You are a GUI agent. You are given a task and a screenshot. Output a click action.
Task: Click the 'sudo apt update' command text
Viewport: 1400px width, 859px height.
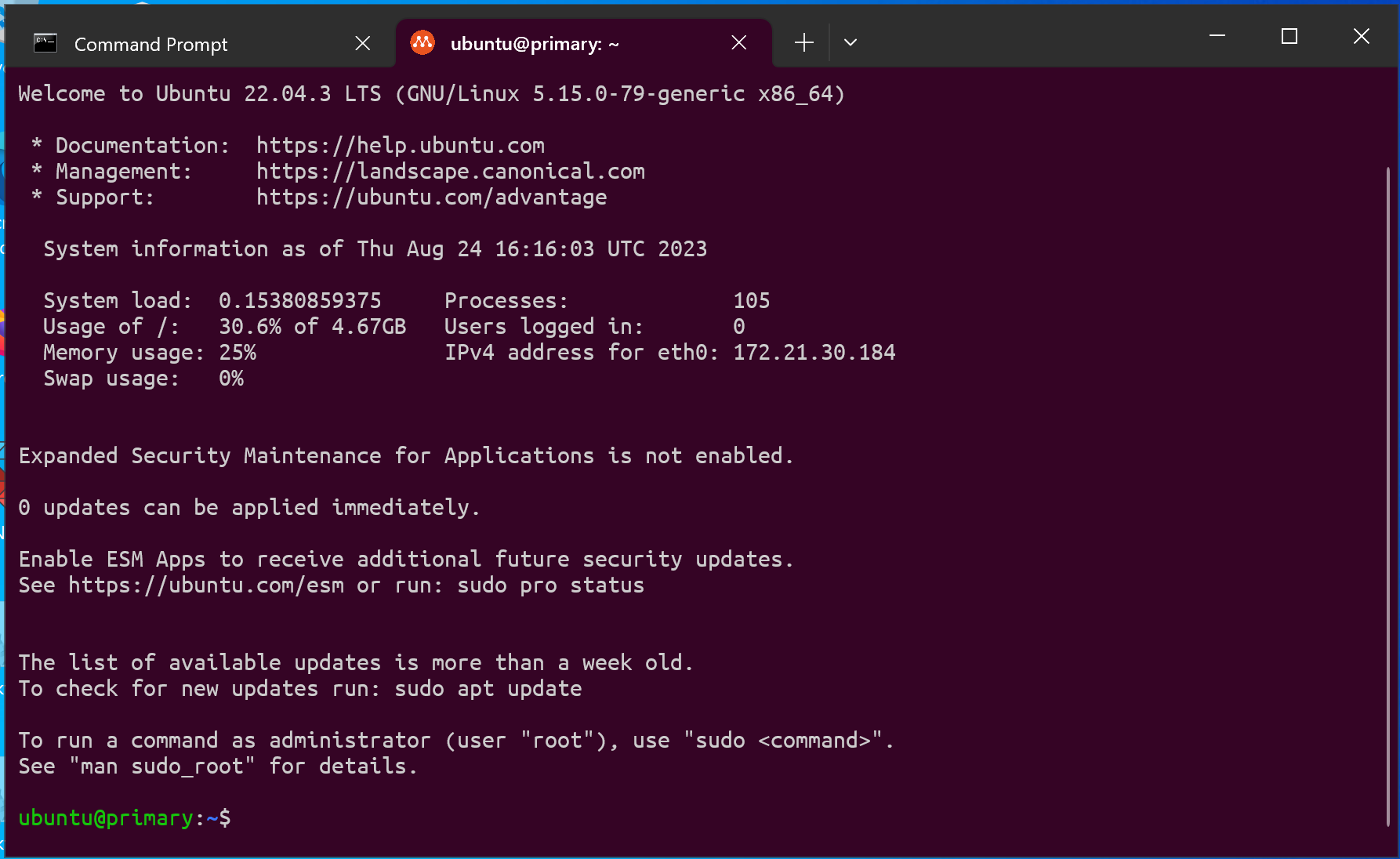point(488,689)
